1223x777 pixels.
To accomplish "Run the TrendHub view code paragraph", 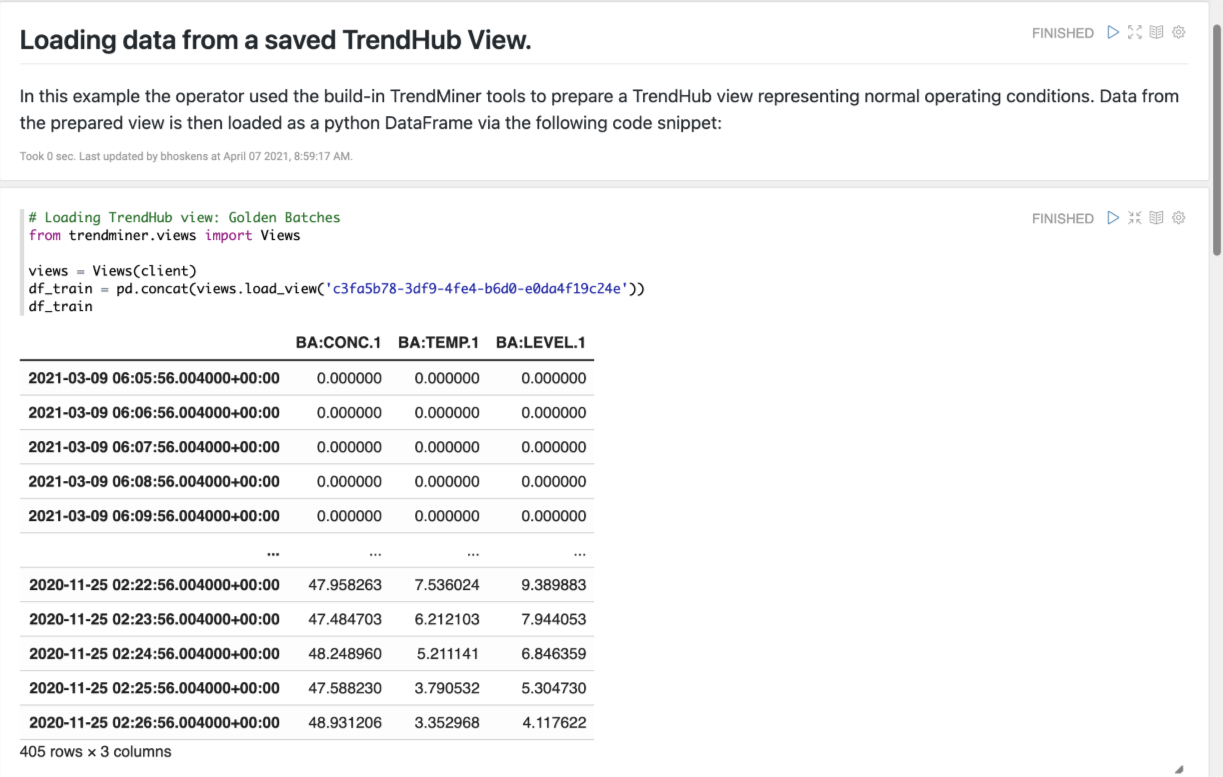I will (1113, 218).
